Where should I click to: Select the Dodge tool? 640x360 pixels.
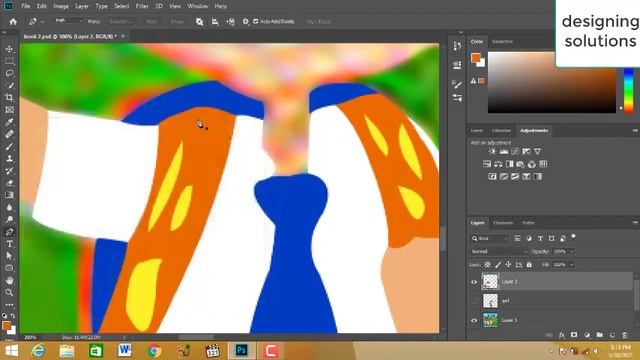[x=9, y=220]
